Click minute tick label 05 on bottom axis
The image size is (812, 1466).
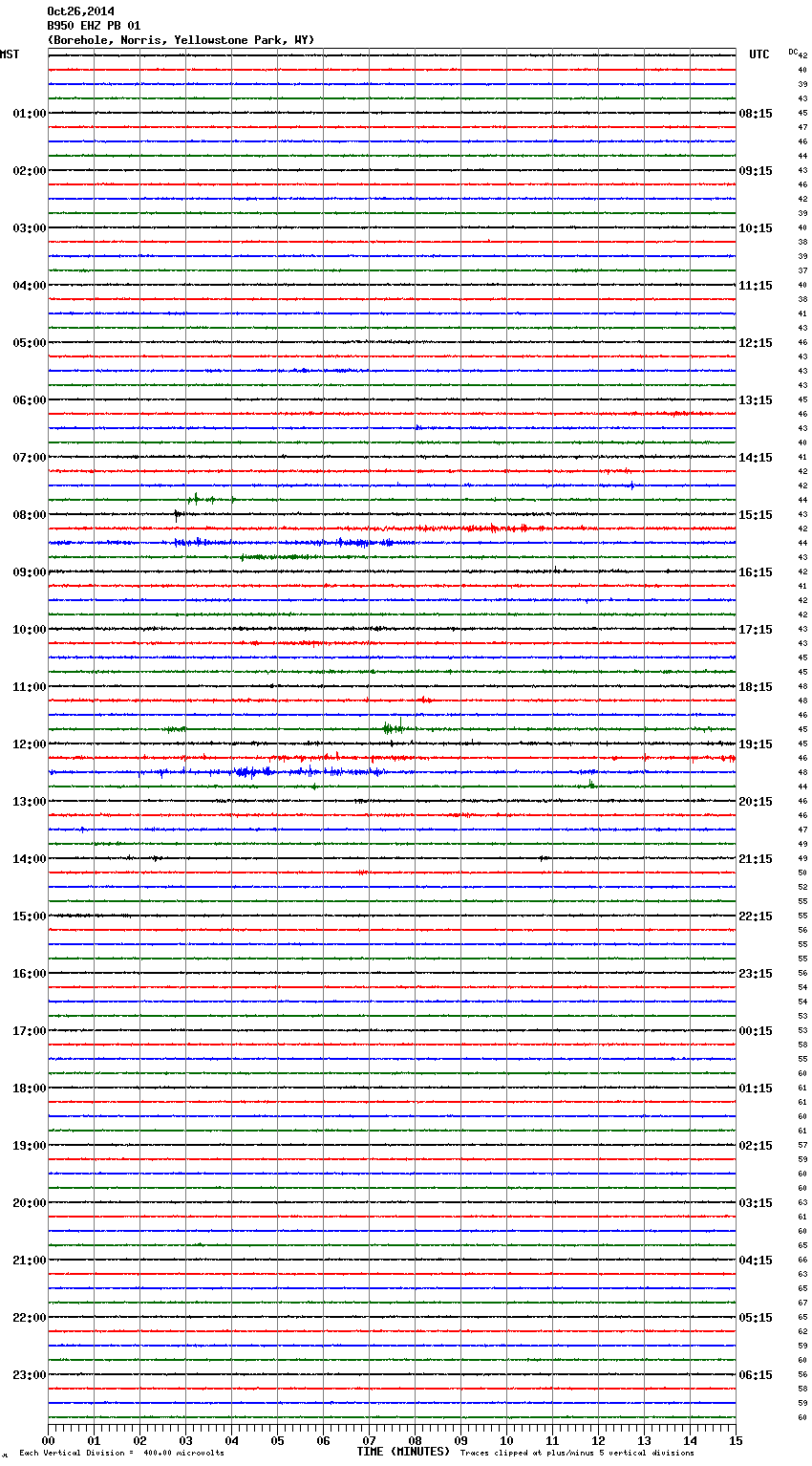tap(277, 1440)
